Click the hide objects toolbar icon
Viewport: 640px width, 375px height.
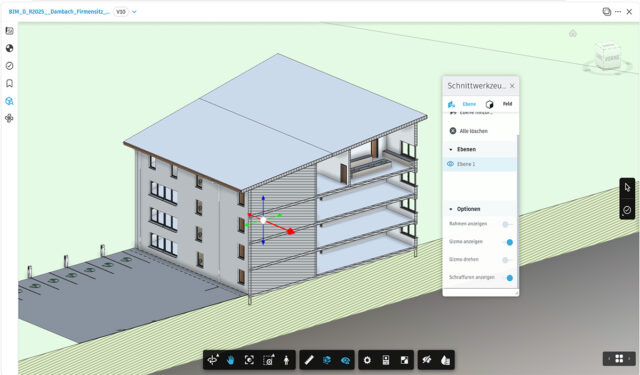pos(427,359)
